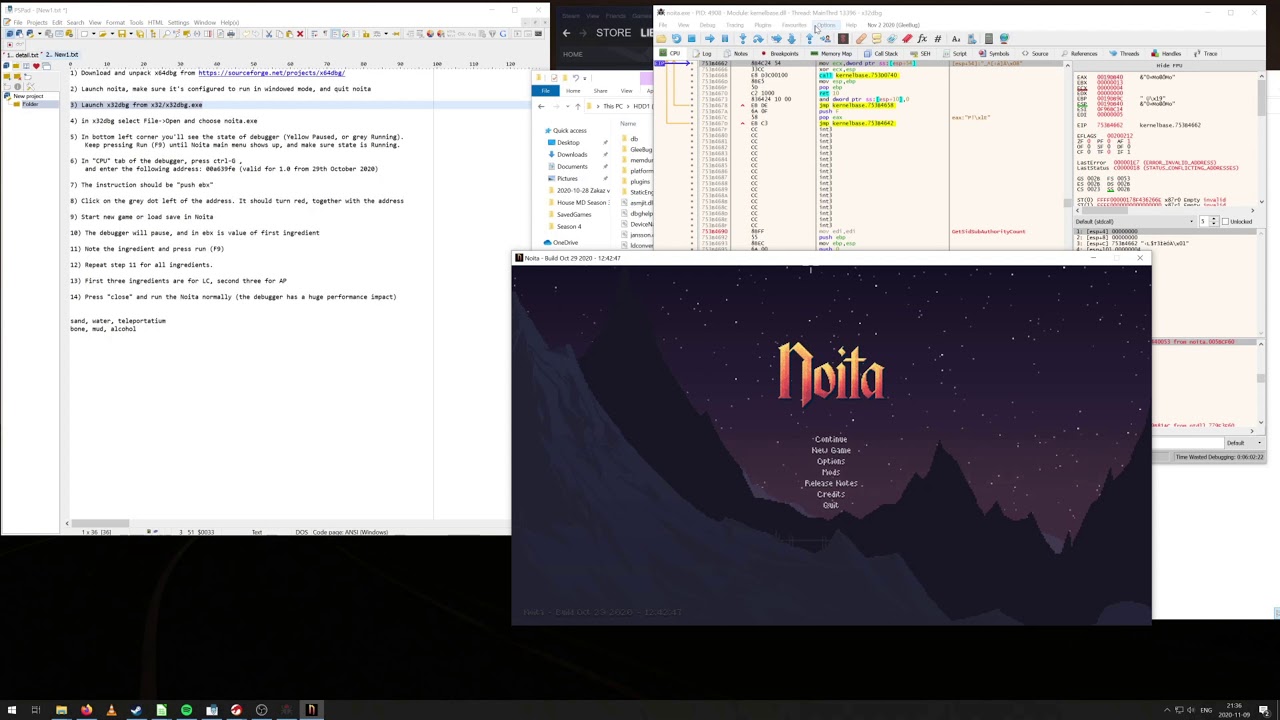Viewport: 1280px width, 720px height.
Task: Open x32dbg fx functions icon
Action: click(922, 39)
